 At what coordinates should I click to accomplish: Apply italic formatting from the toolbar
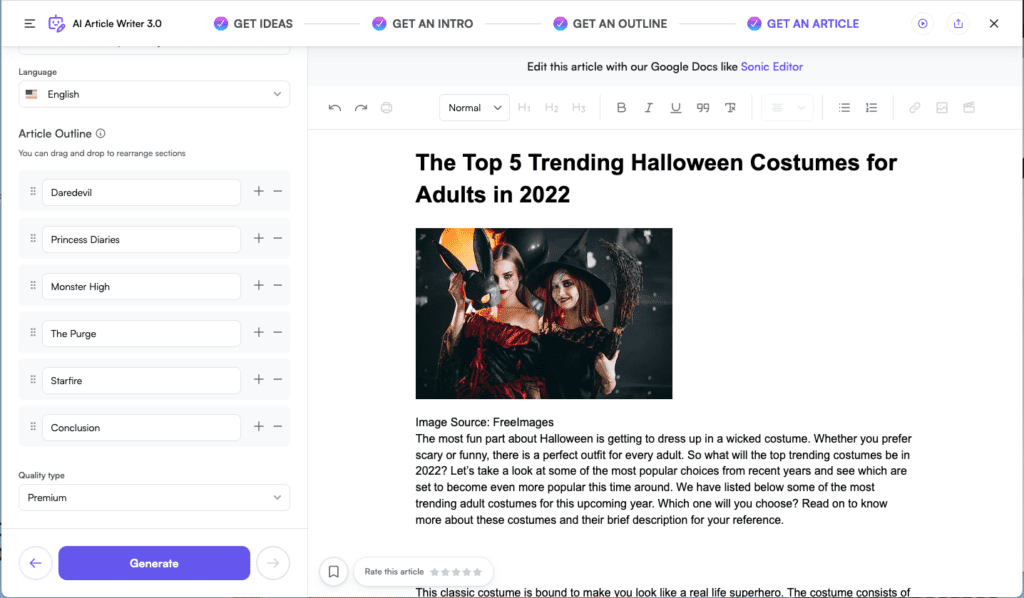pyautogui.click(x=648, y=108)
